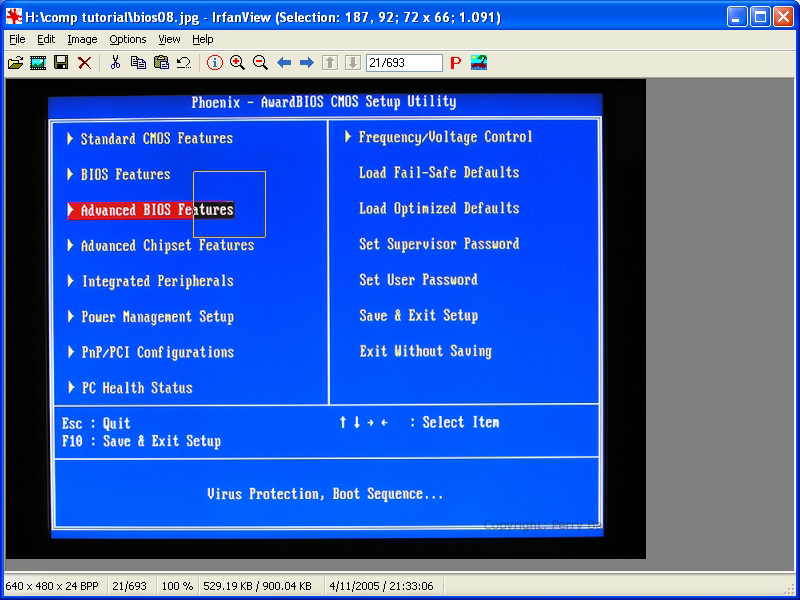Click the 21/693 image index field
This screenshot has width=800, height=600.
click(404, 63)
